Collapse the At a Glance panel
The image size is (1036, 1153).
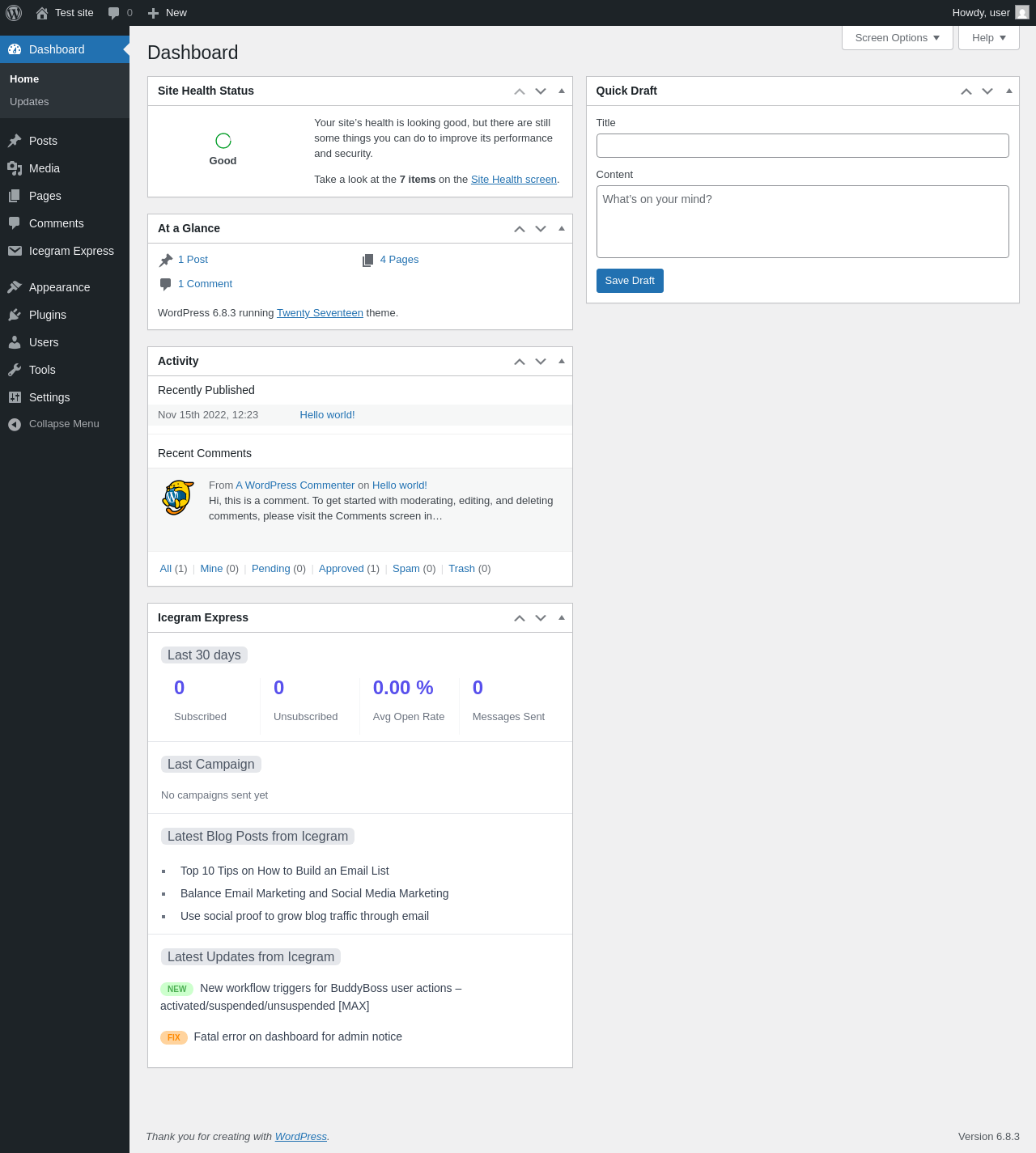(562, 229)
